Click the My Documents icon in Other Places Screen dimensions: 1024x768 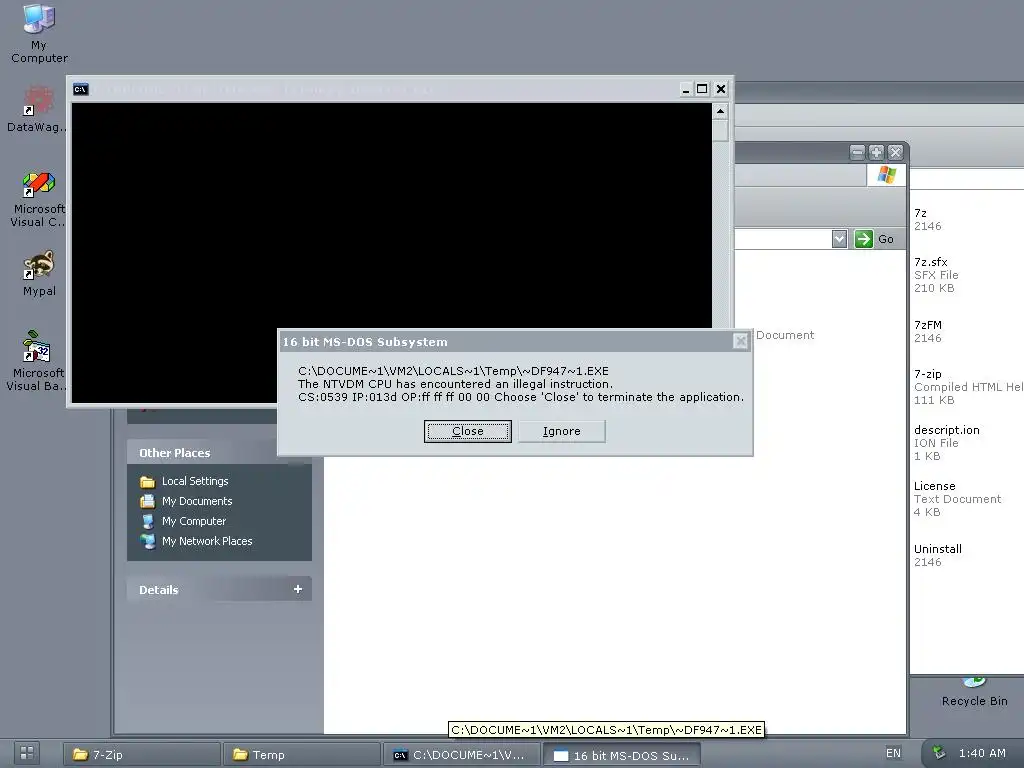[x=148, y=502]
